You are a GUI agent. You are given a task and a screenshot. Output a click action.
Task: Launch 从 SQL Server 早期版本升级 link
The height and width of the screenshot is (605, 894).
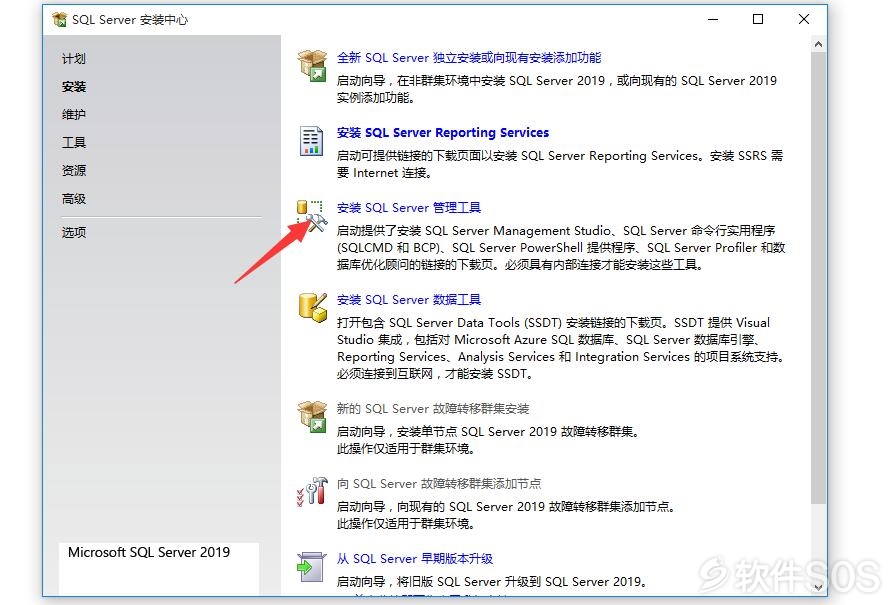pyautogui.click(x=415, y=559)
